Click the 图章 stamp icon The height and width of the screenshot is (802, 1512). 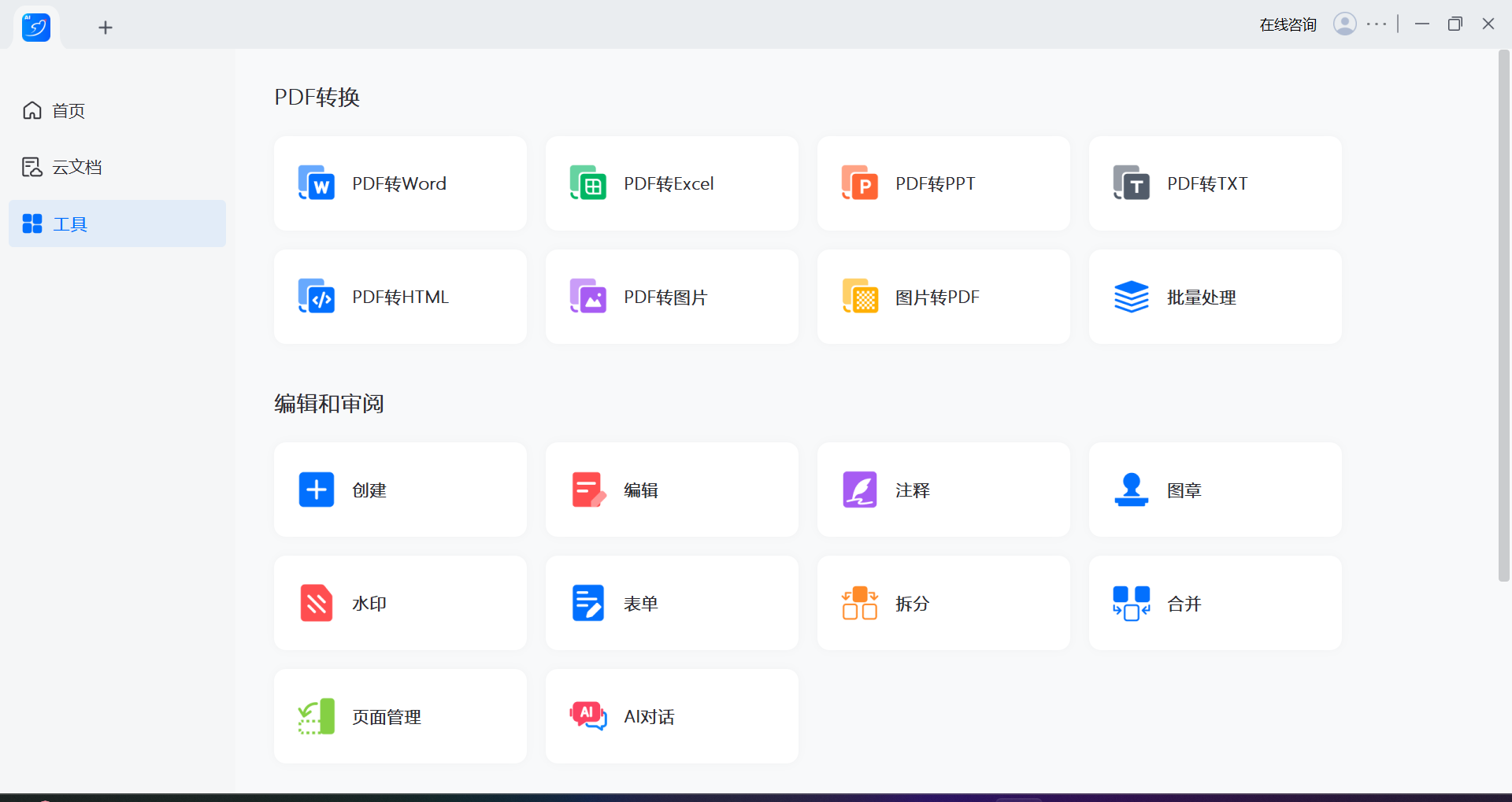[x=1132, y=490]
